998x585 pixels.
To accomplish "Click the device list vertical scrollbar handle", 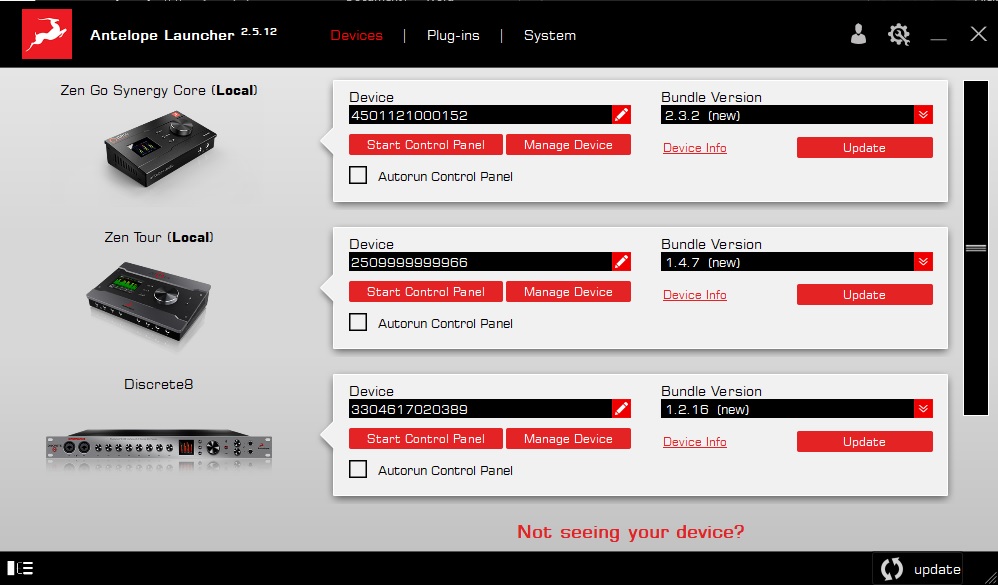I will pyautogui.click(x=976, y=248).
